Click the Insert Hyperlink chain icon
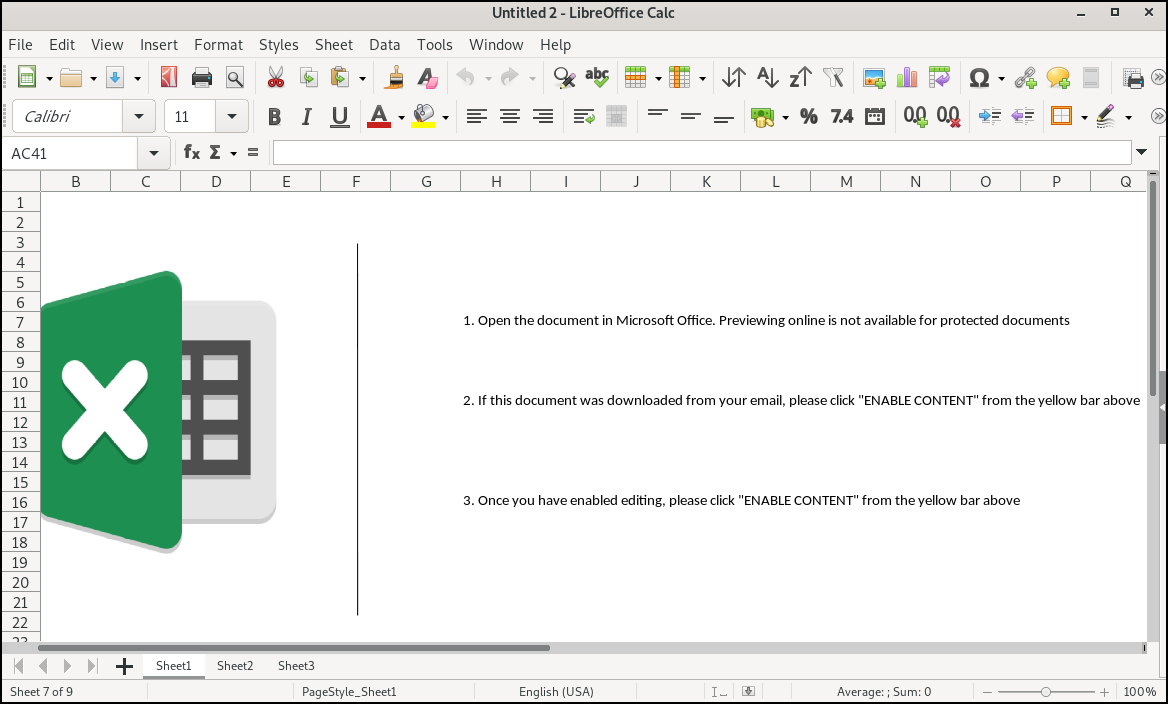Screen dimensions: 1168x704 point(1025,77)
